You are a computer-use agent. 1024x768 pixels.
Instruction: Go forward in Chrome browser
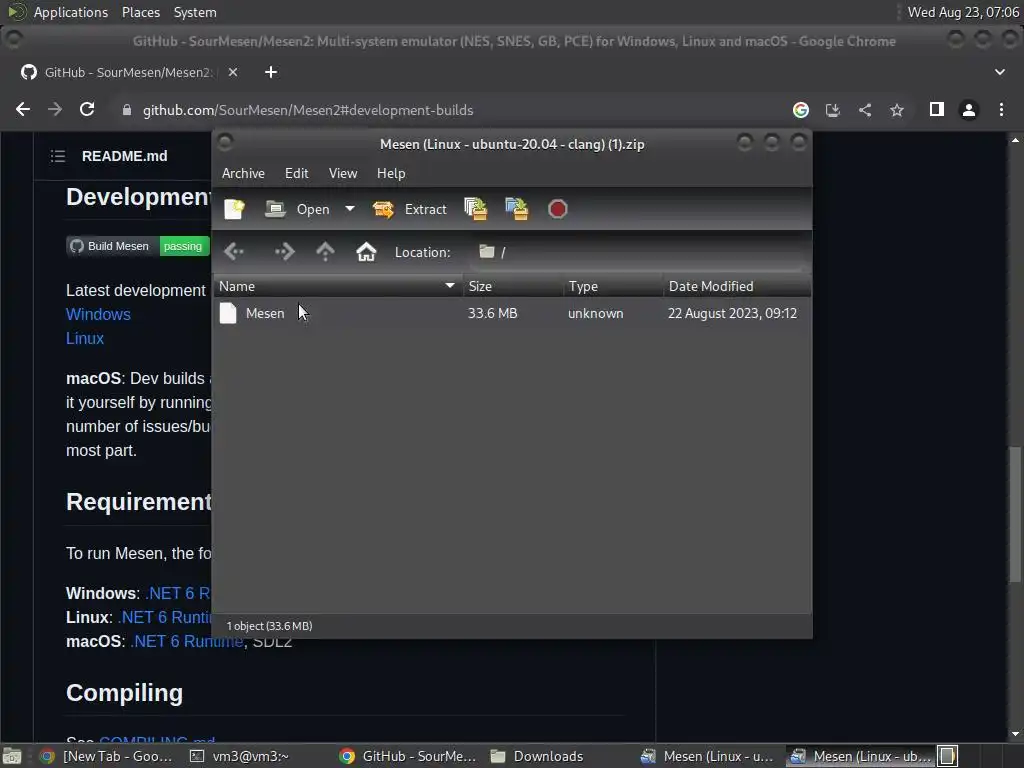(x=55, y=110)
